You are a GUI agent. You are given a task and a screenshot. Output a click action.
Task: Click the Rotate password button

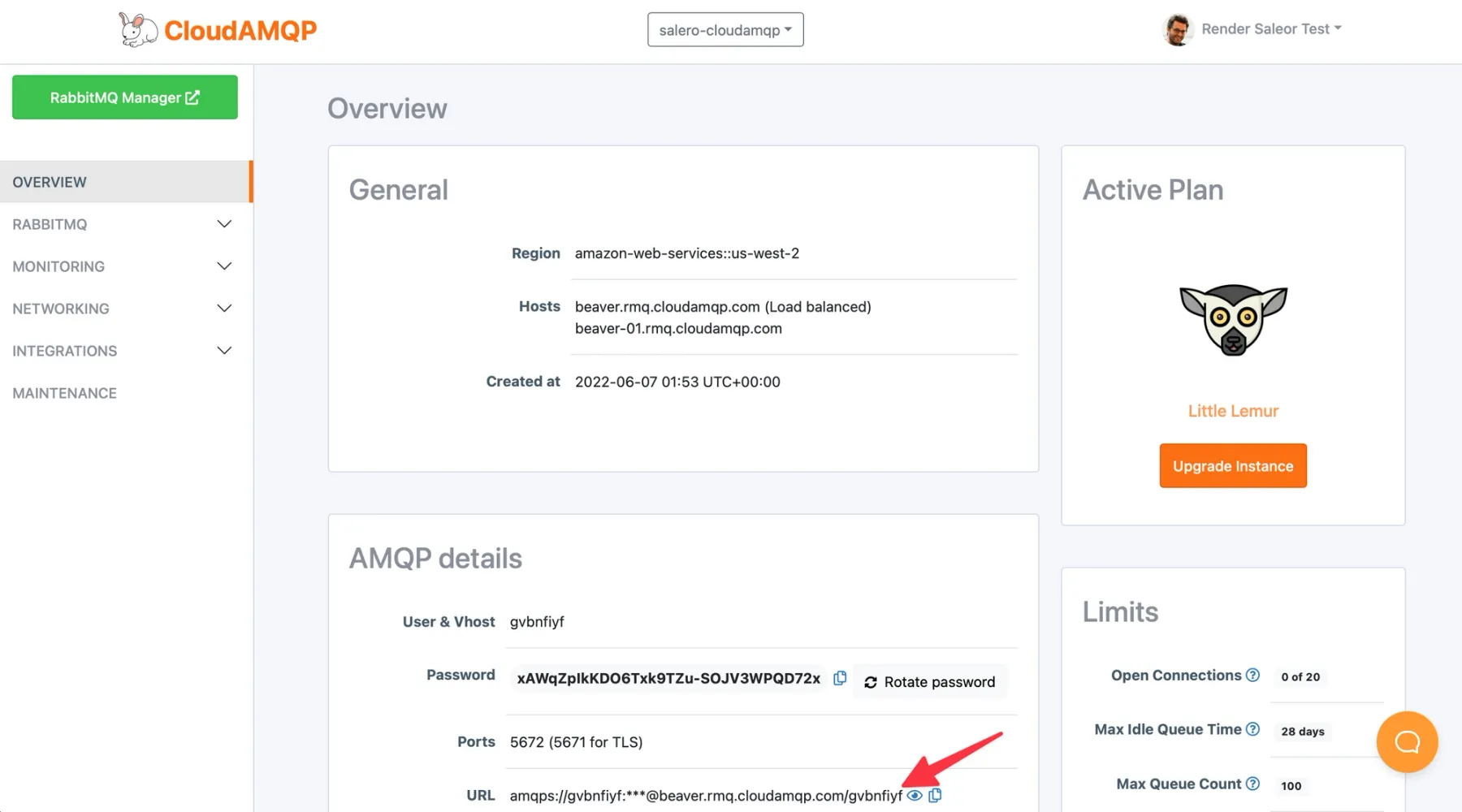pyautogui.click(x=930, y=681)
